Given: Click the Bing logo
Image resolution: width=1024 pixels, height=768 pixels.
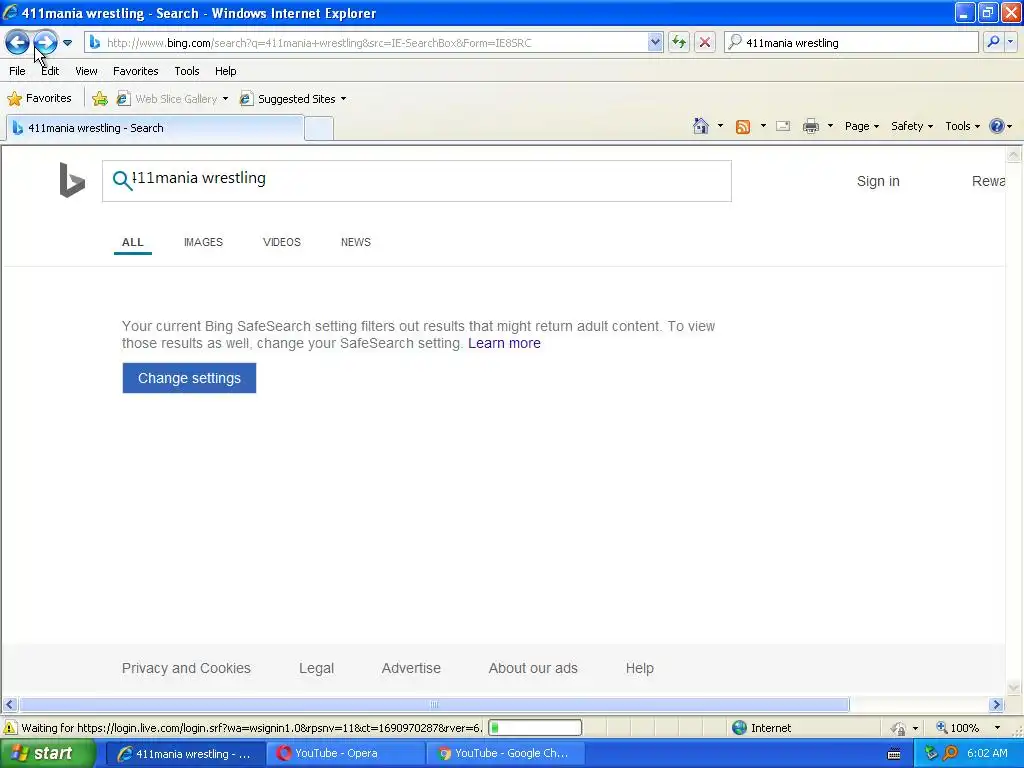Looking at the screenshot, I should pos(72,180).
